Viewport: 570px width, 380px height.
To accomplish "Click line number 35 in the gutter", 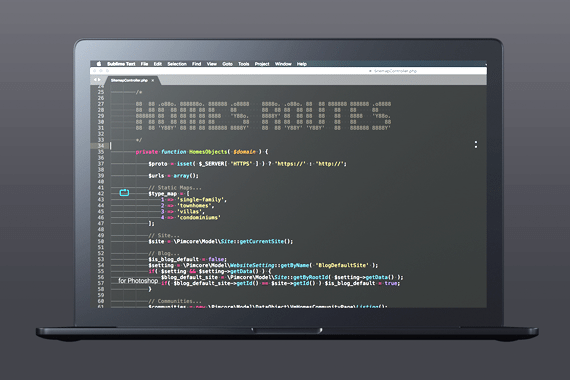I will (x=101, y=152).
